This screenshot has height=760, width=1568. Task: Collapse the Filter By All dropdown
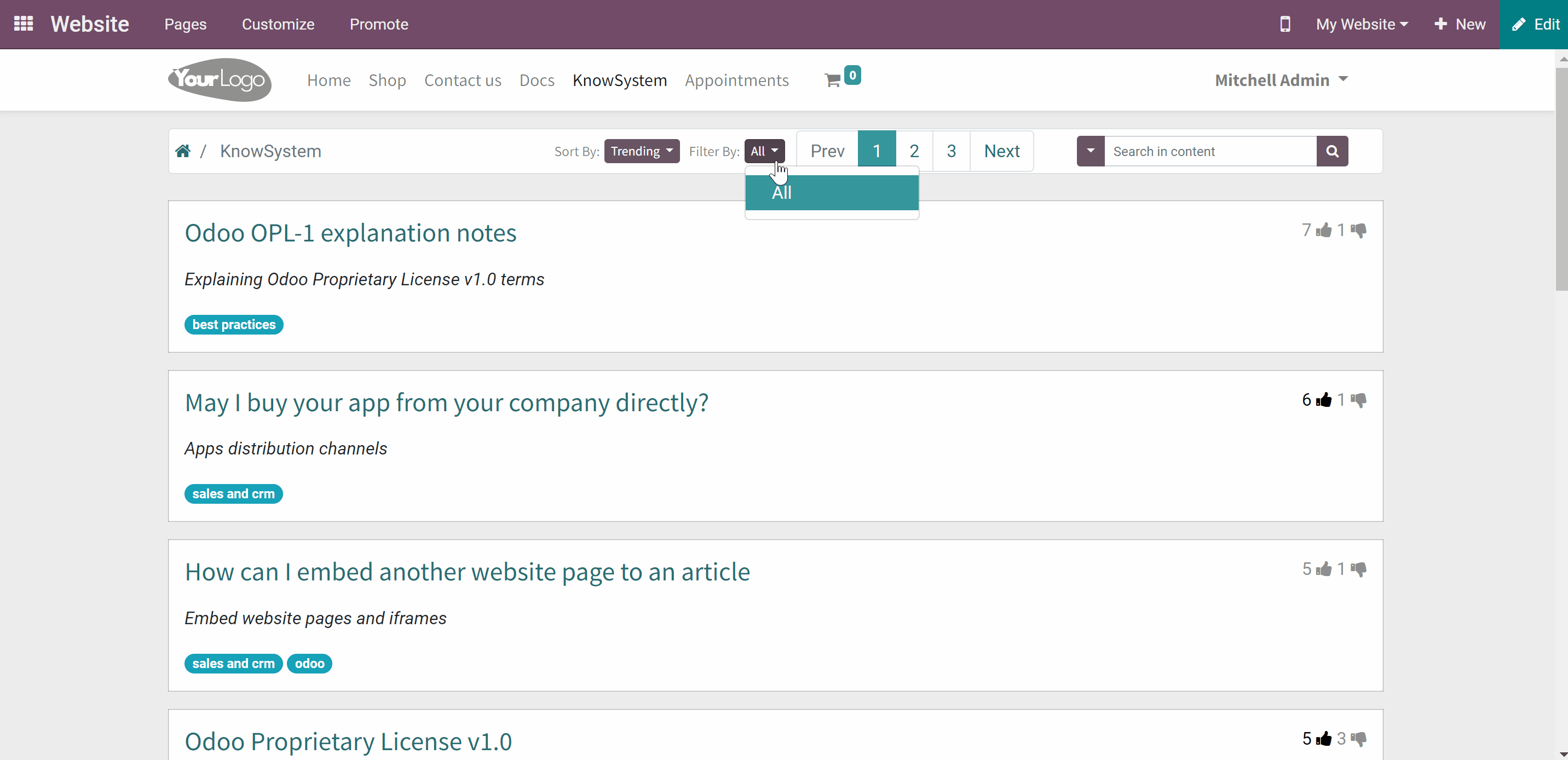[764, 151]
